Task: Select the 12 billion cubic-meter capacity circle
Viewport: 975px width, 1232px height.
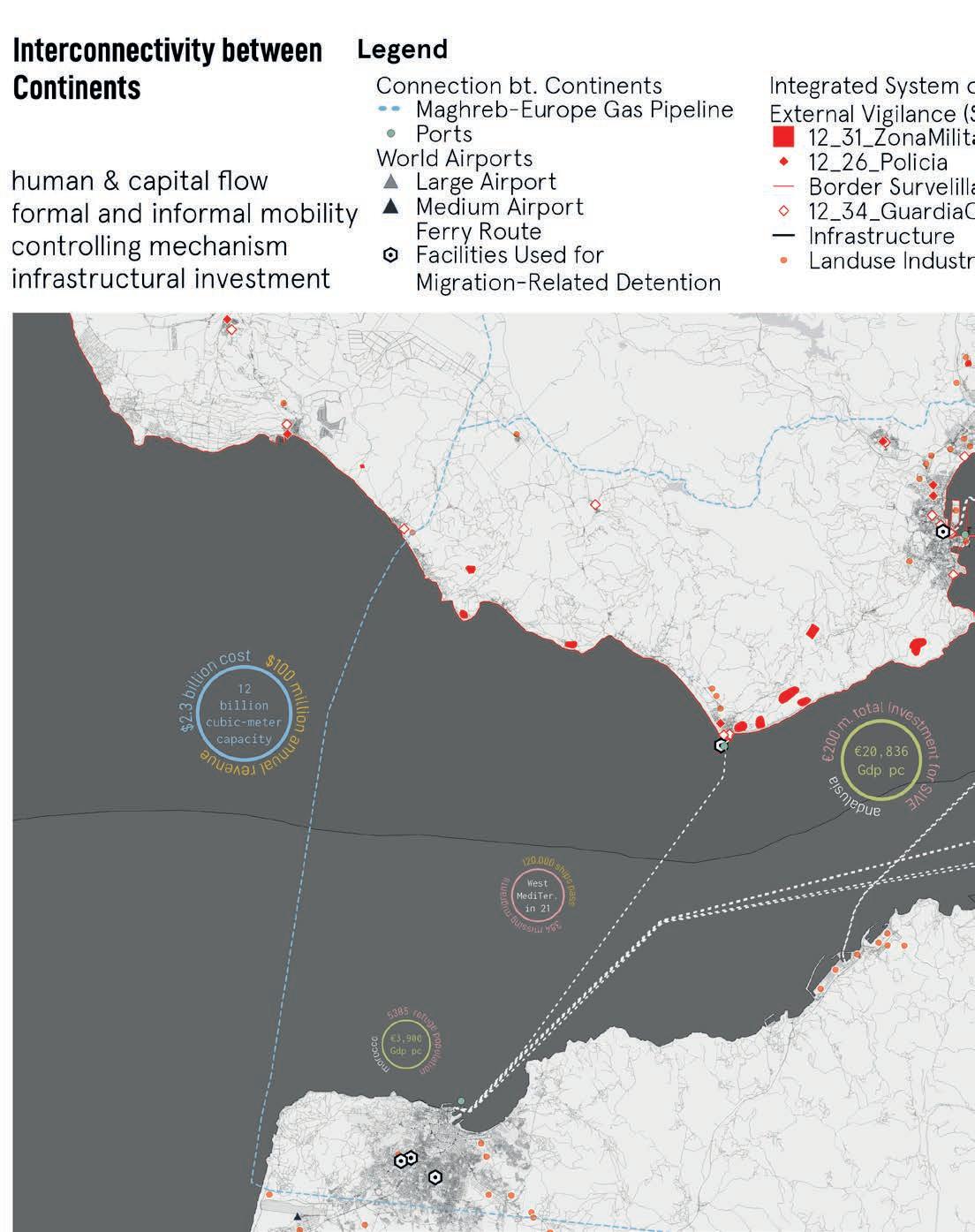Action: [243, 714]
